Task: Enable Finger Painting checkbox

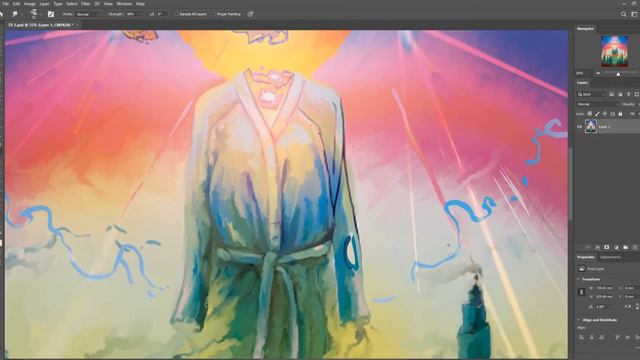Action: click(213, 14)
